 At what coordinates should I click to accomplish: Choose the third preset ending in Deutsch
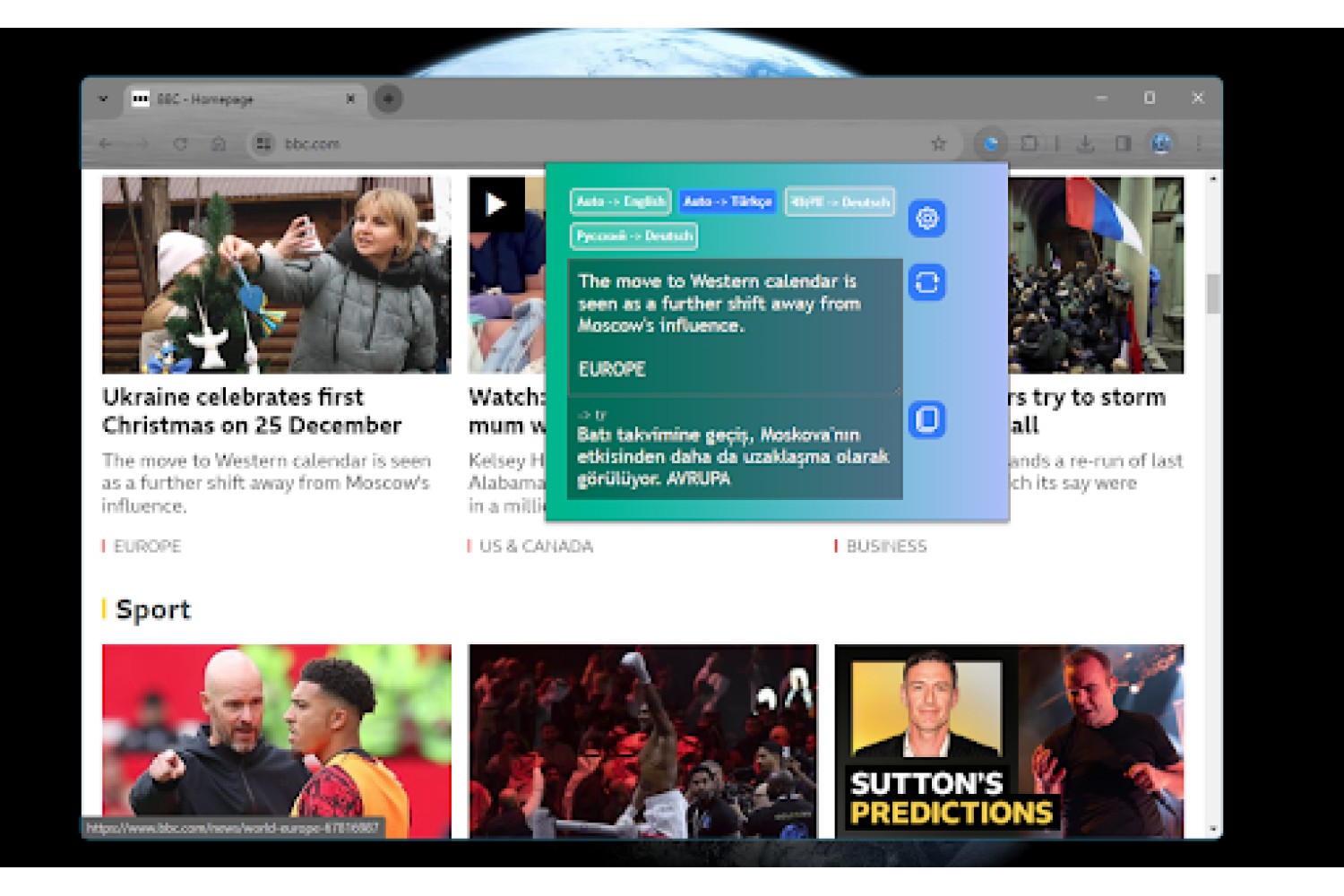pyautogui.click(x=840, y=202)
